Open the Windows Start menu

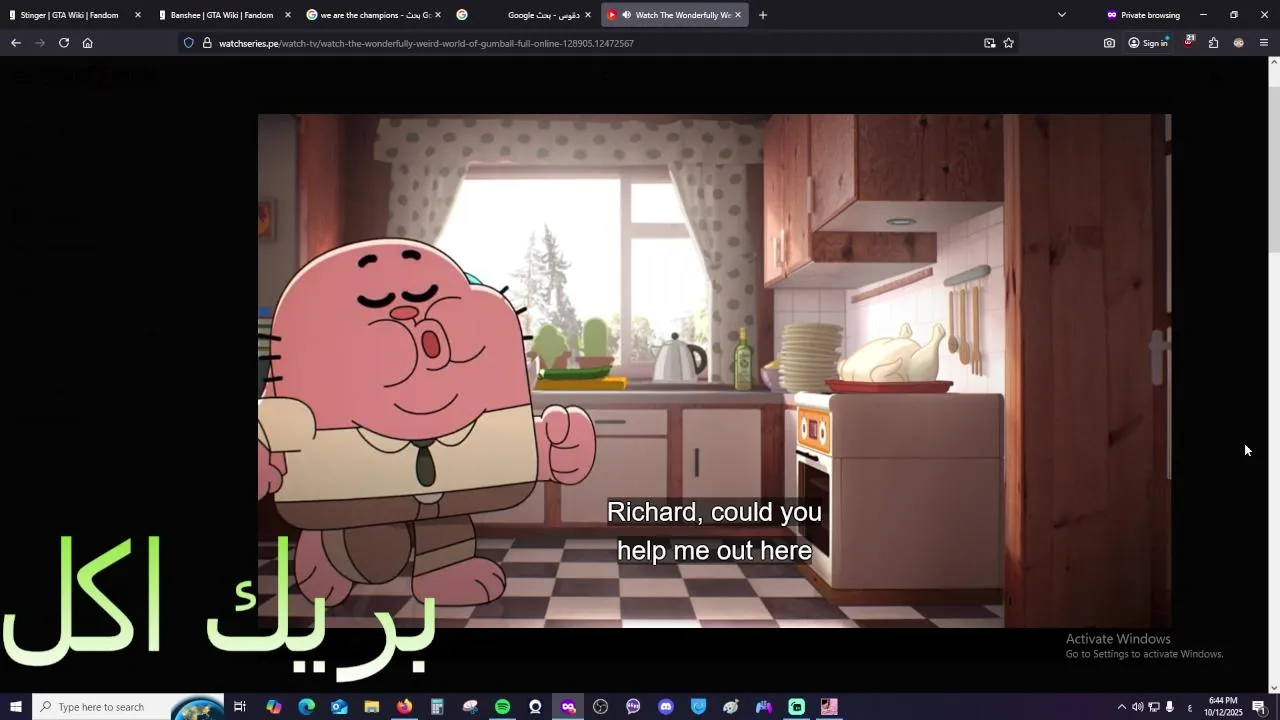tap(15, 707)
